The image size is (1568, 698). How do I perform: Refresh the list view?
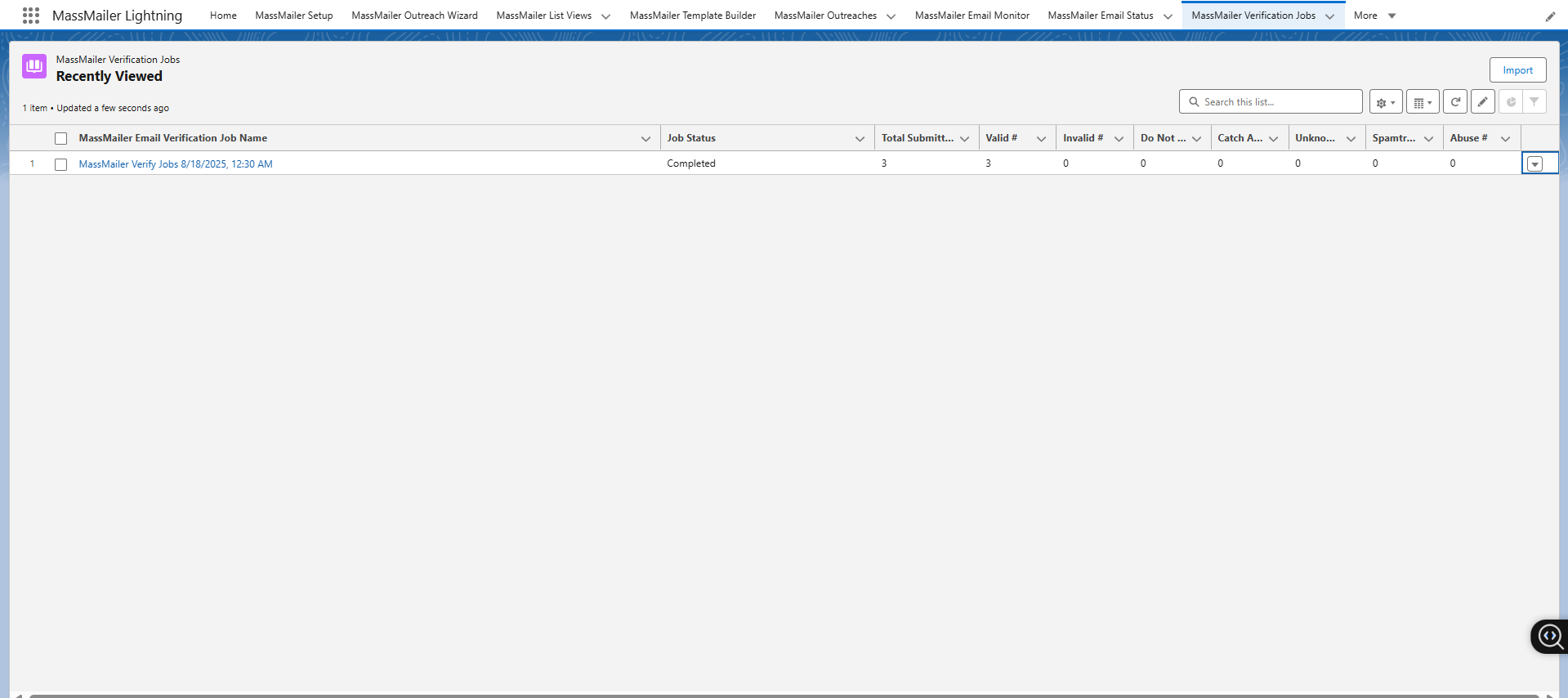pyautogui.click(x=1455, y=102)
